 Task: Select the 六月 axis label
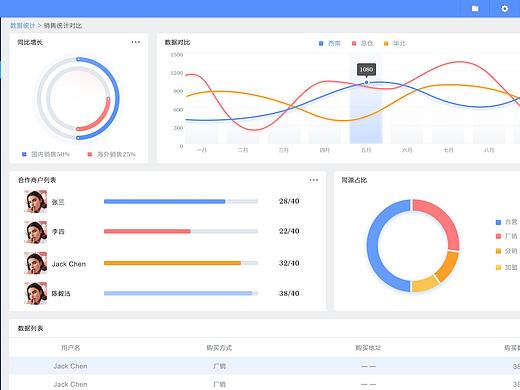pyautogui.click(x=407, y=150)
